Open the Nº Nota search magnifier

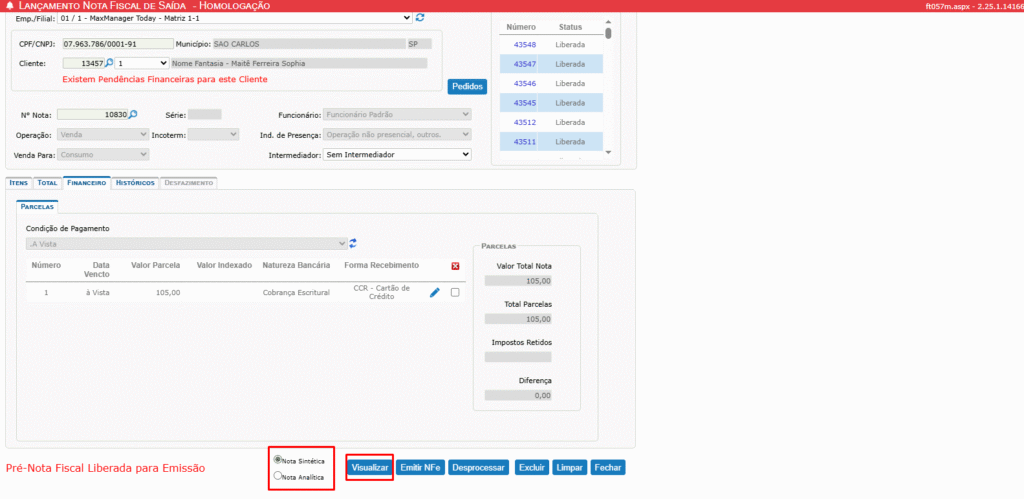[133, 115]
